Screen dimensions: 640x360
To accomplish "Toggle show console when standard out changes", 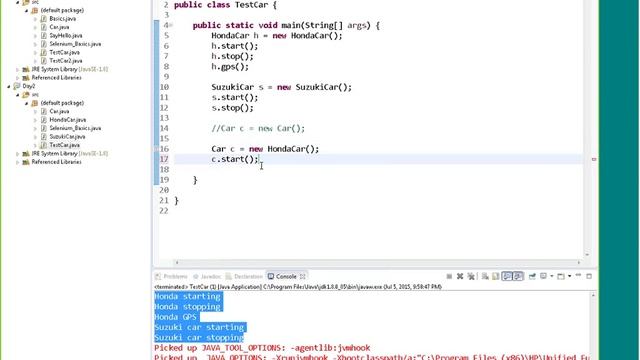I will 507,276.
